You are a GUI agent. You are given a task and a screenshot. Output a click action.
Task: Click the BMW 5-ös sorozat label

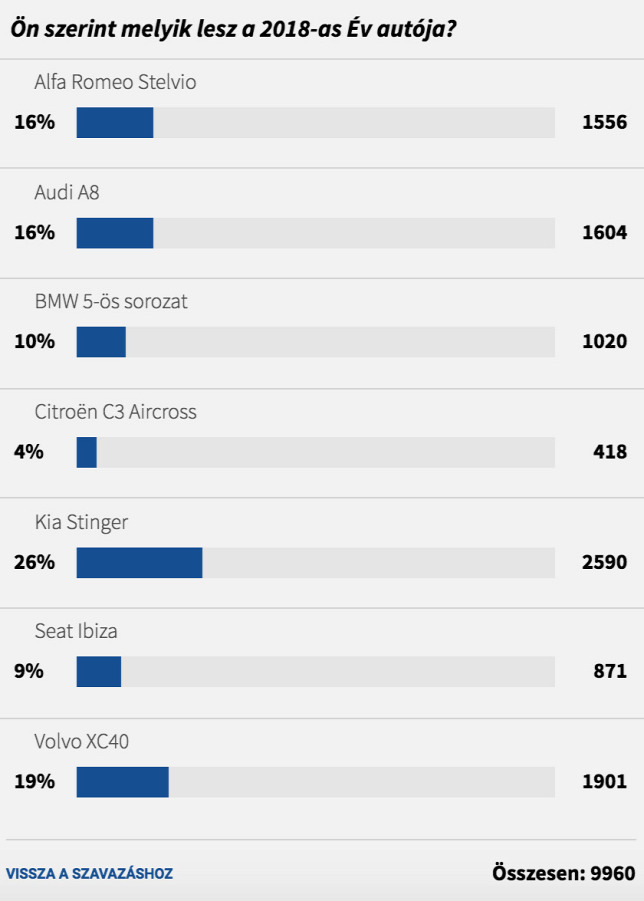pyautogui.click(x=111, y=302)
